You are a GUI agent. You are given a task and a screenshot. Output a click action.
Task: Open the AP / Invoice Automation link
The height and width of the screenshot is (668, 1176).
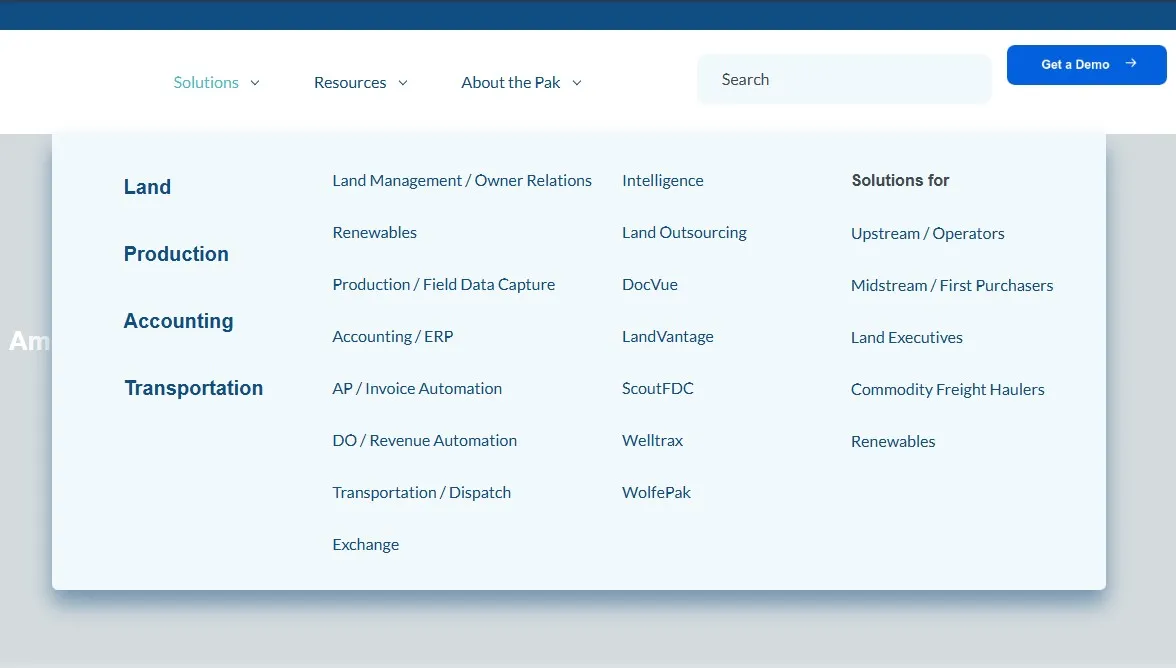pos(417,388)
